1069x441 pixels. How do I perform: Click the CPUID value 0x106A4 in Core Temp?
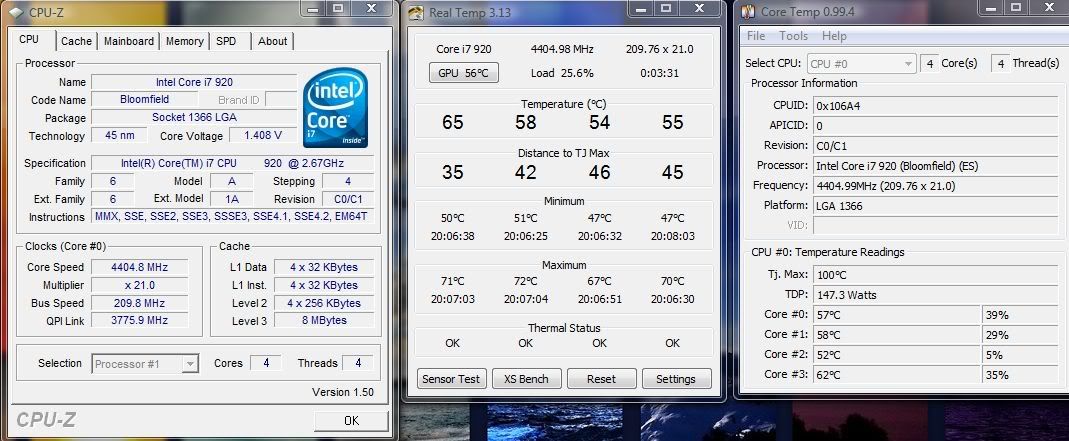tap(935, 106)
